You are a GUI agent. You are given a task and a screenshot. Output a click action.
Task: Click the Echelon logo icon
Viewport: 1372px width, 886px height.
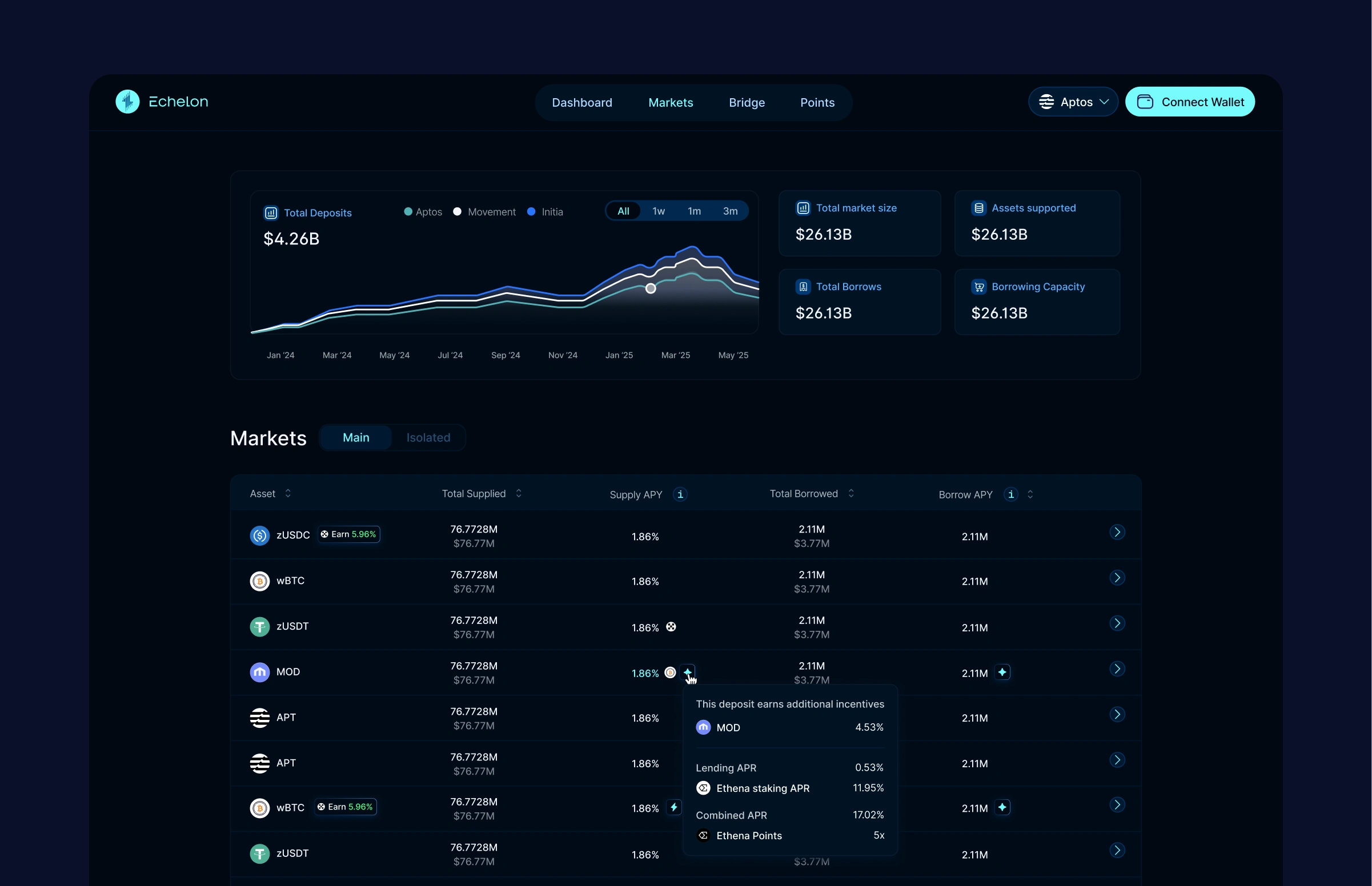click(127, 102)
